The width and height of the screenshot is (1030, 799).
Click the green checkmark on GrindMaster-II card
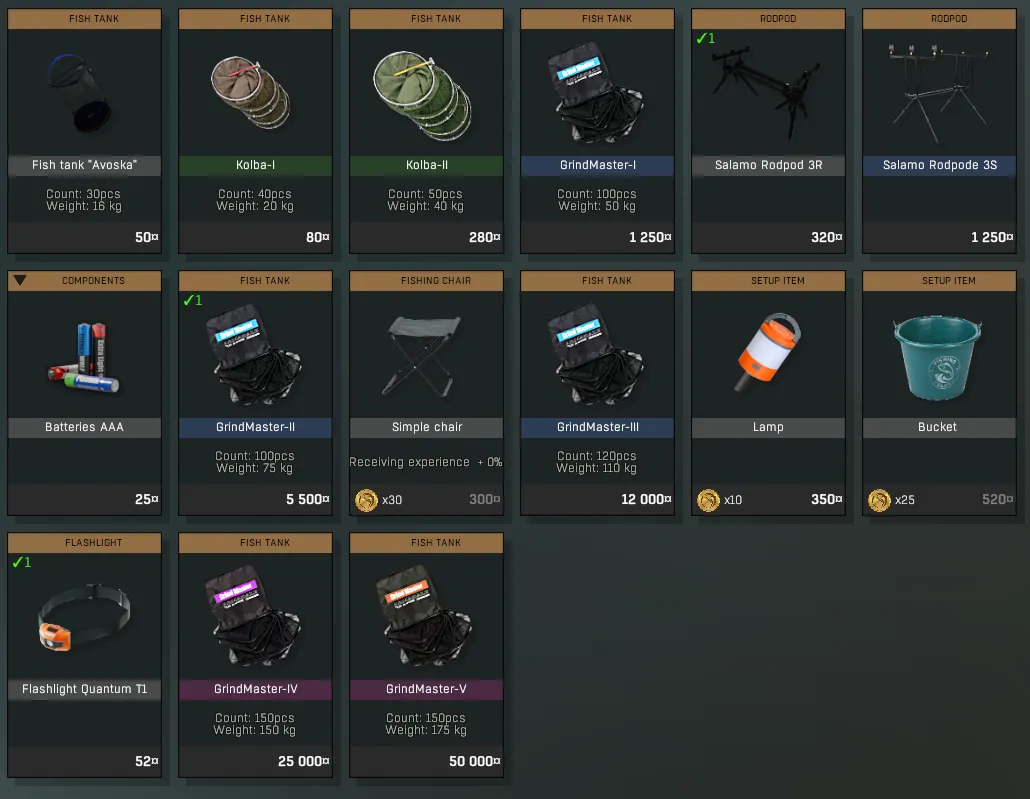pyautogui.click(x=192, y=300)
